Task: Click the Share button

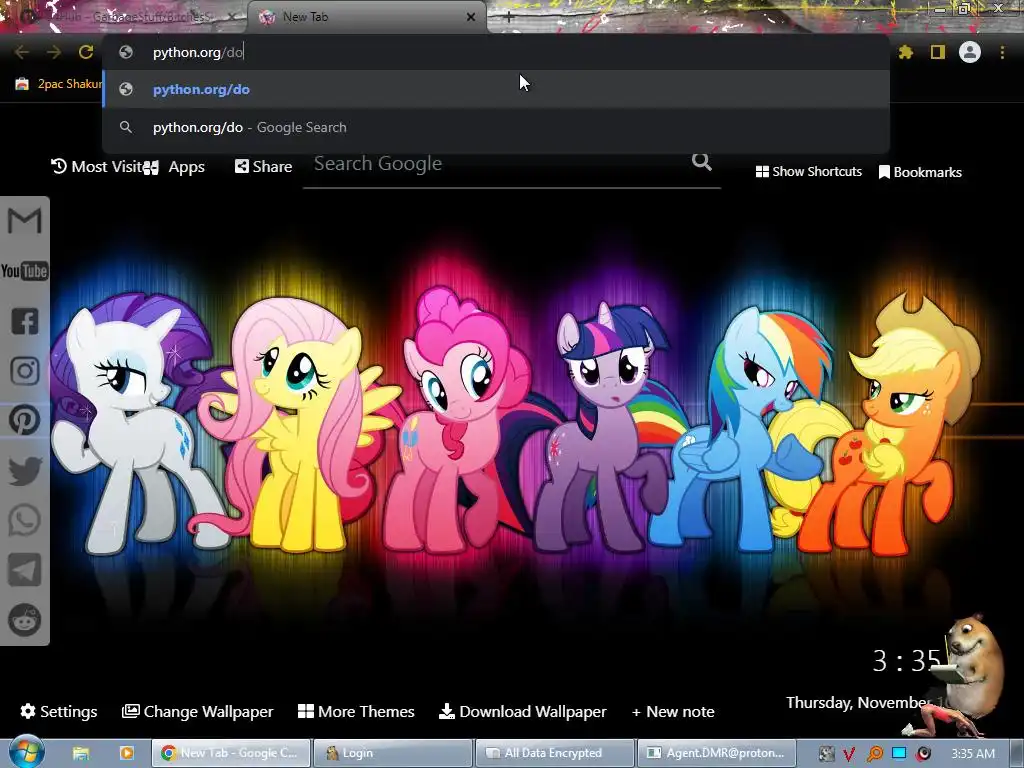Action: tap(263, 167)
